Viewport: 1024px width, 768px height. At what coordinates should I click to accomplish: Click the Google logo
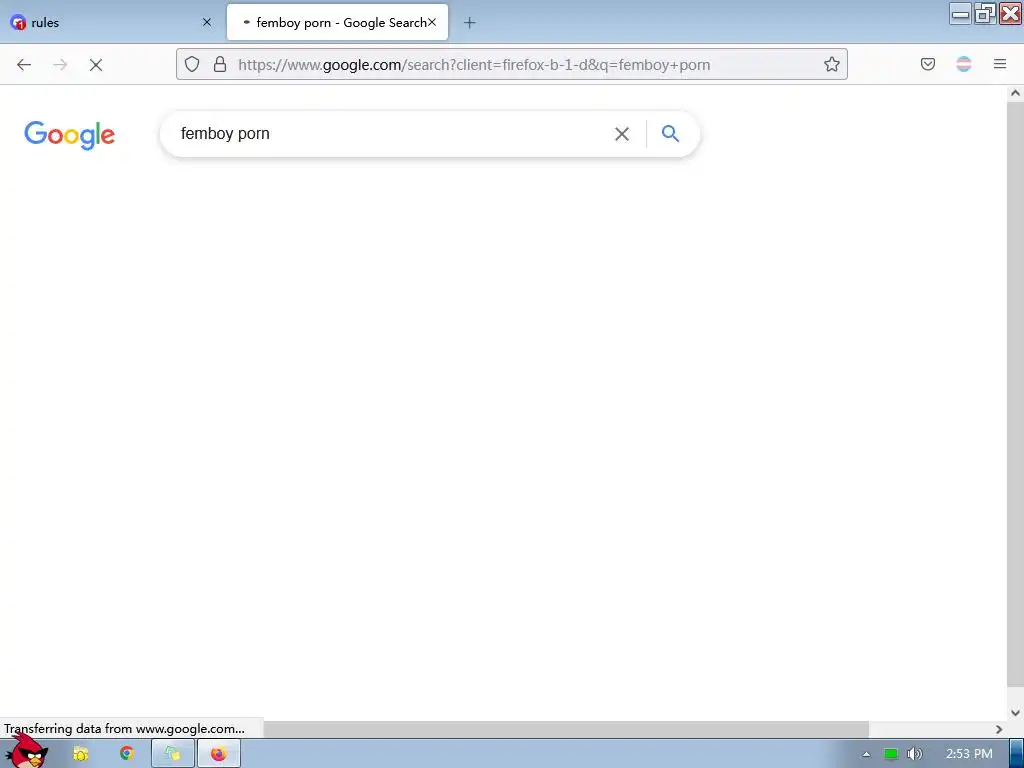tap(69, 135)
